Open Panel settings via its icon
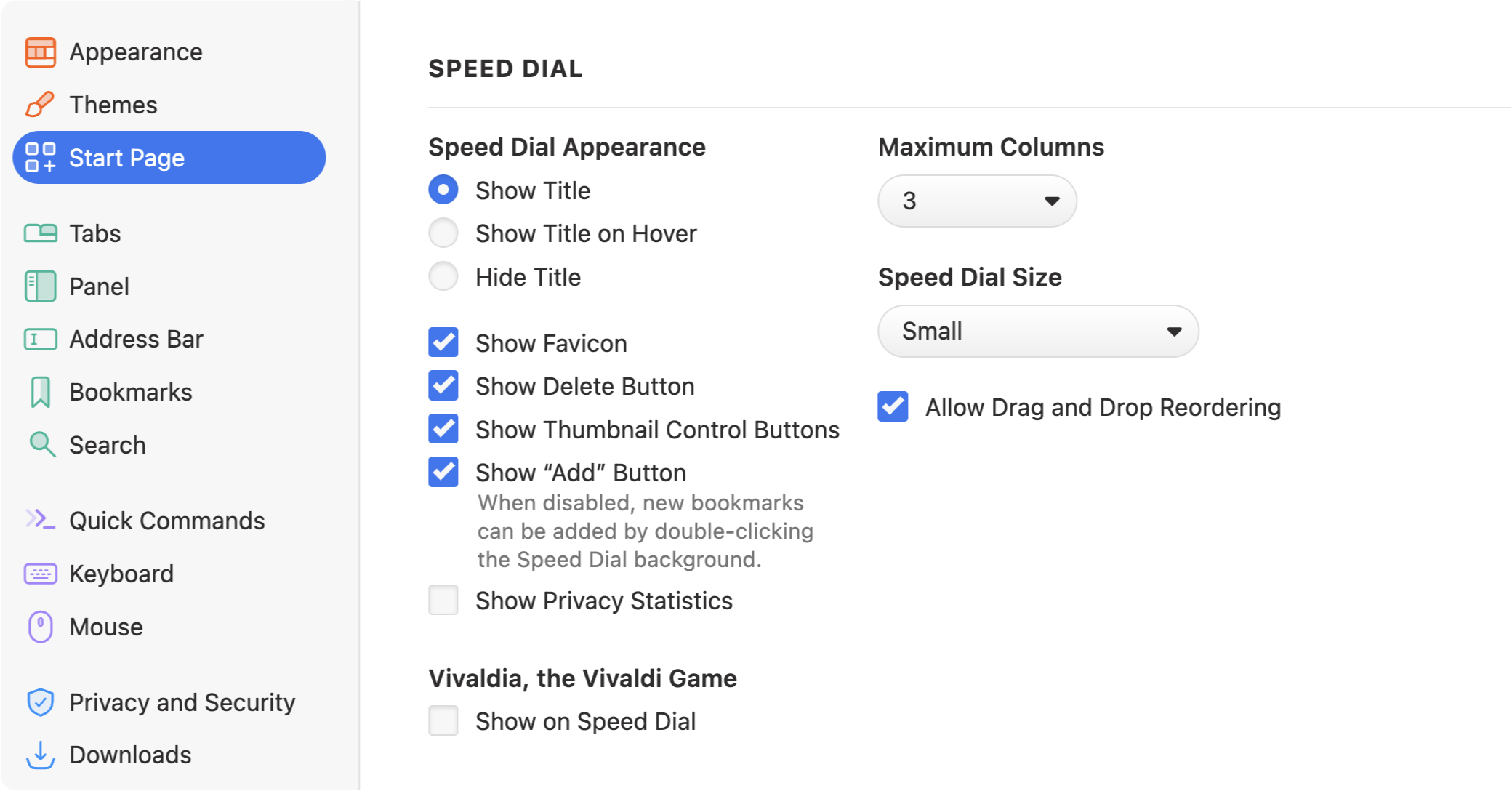 [40, 286]
